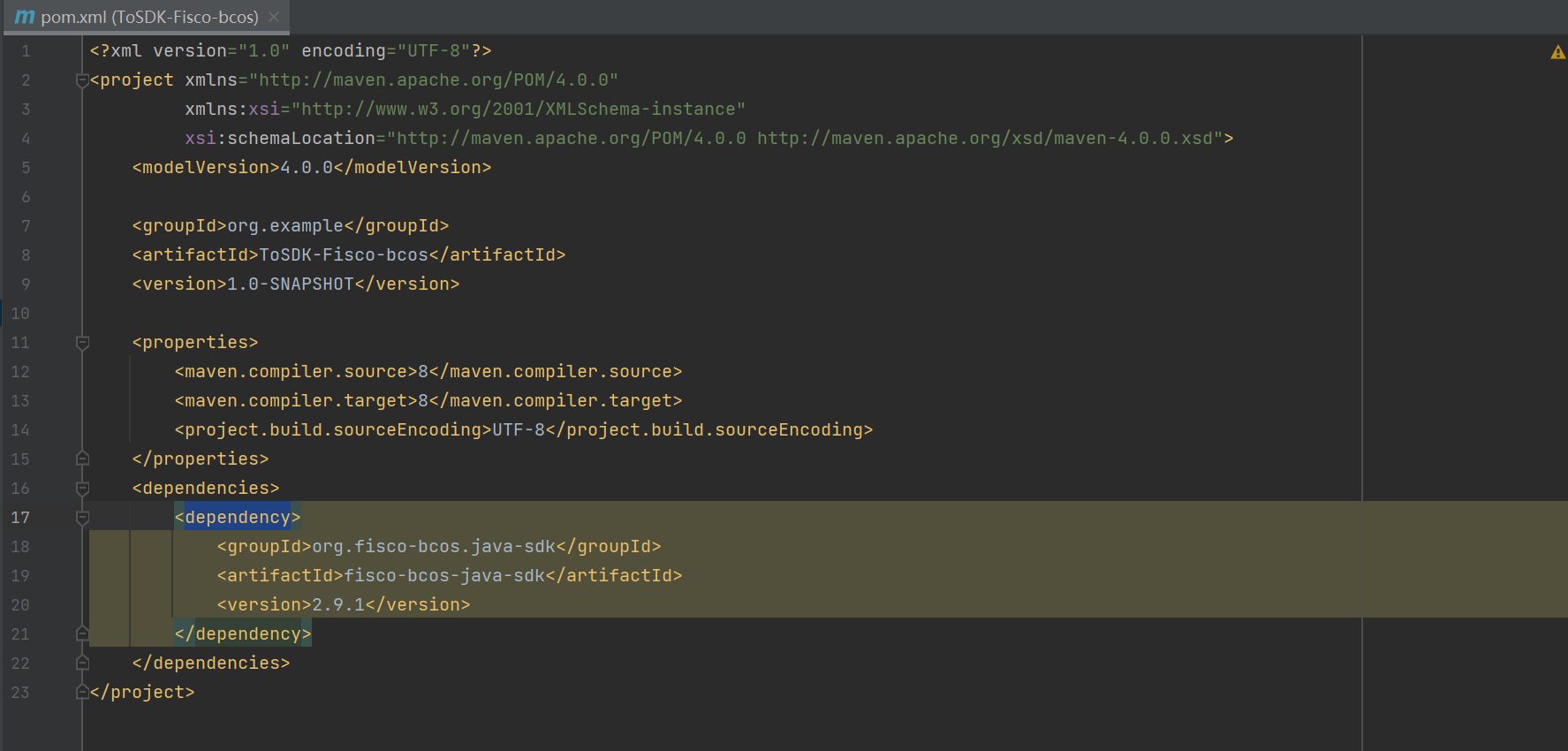Click the groupId org.fisco-bcos.java-sdk line

point(439,547)
